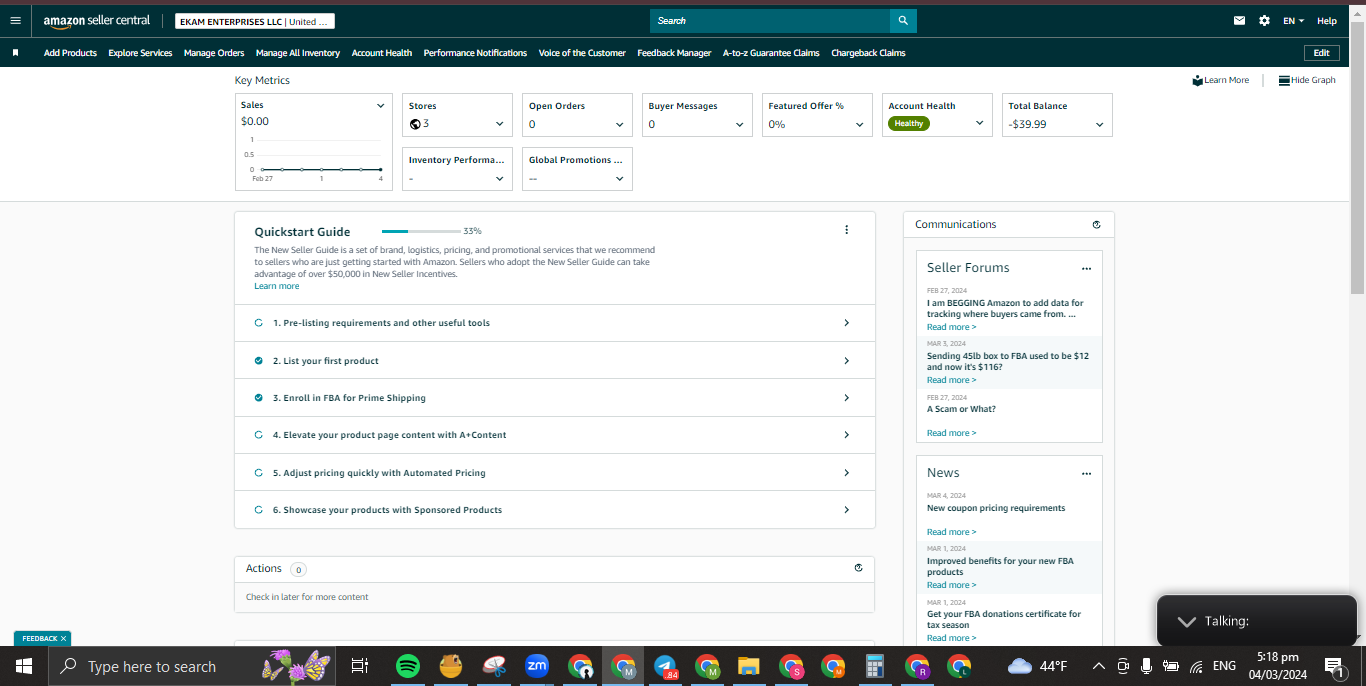Open the mail messages icon
Screen dimensions: 1366x686
click(1240, 21)
